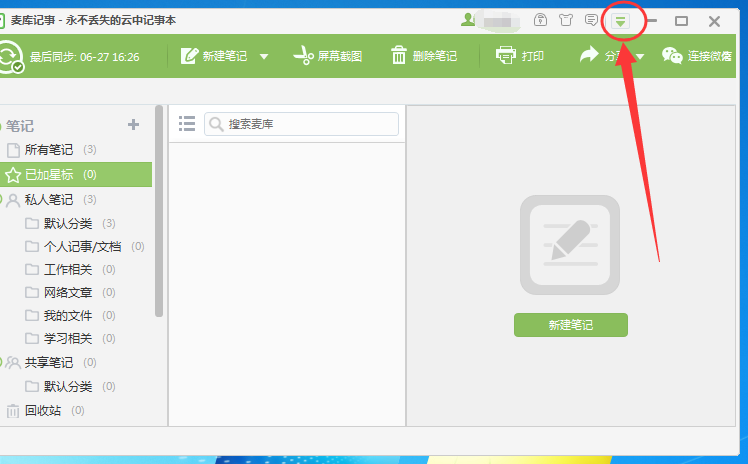Click the list view toggle icon
The width and height of the screenshot is (748, 464).
(187, 124)
